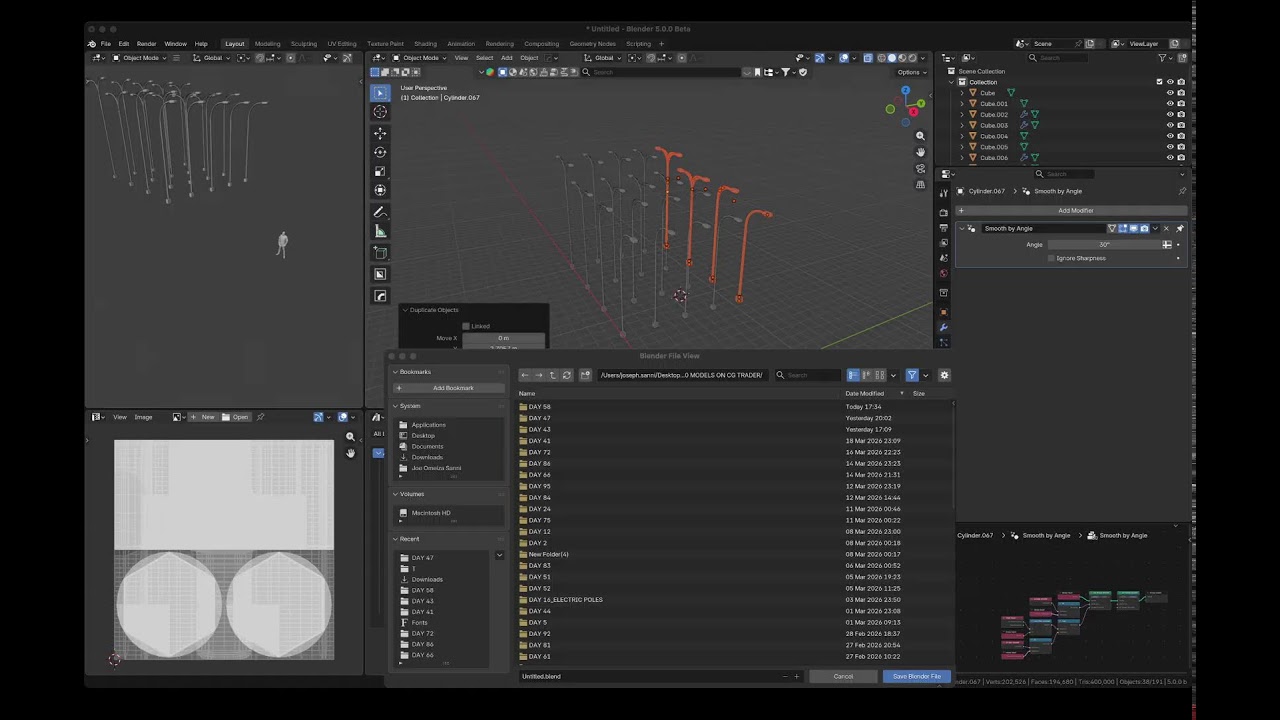This screenshot has height=720, width=1280.
Task: Select the Annotate tool
Action: (x=380, y=212)
